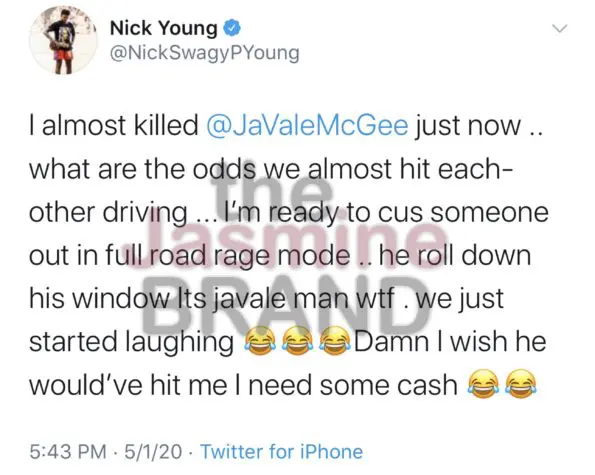Click the words 'I almost killed'
Viewport: 595px width, 475px height.
pyautogui.click(x=114, y=126)
